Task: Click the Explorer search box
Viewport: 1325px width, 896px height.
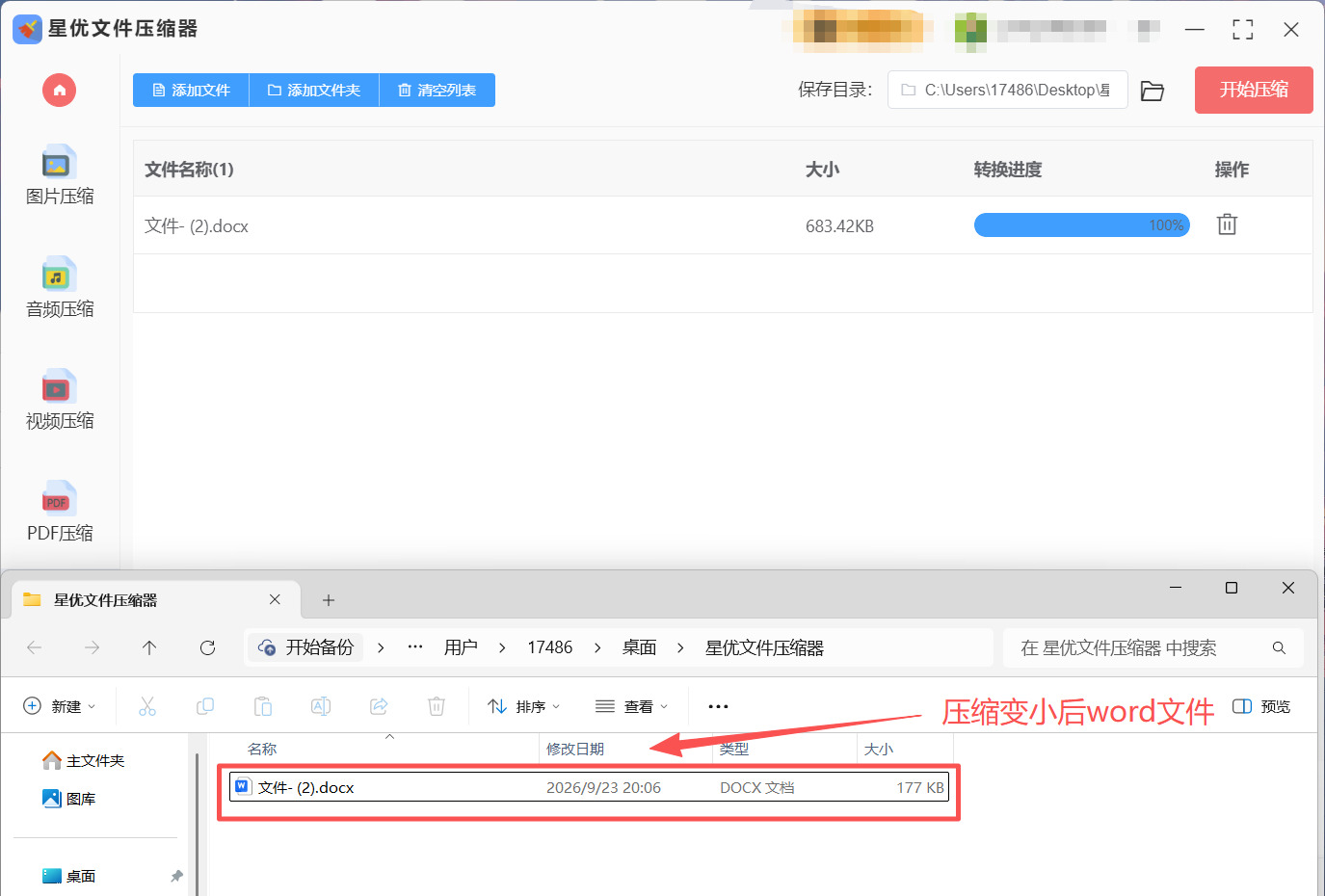Action: tap(1153, 648)
